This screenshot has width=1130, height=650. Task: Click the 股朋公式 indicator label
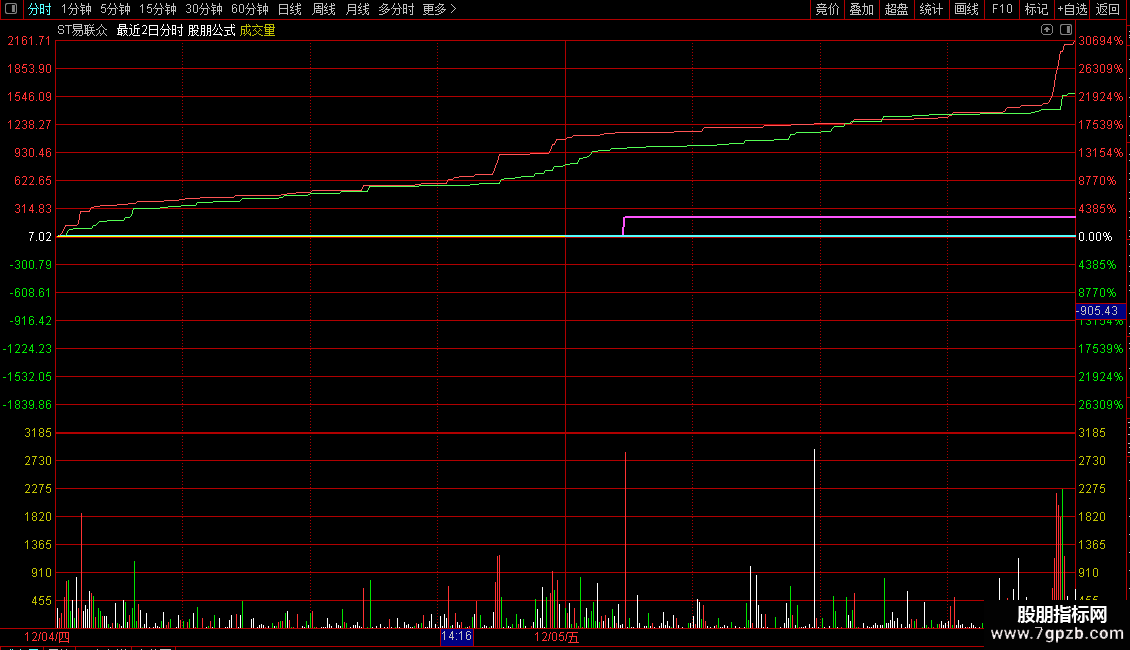click(x=211, y=30)
